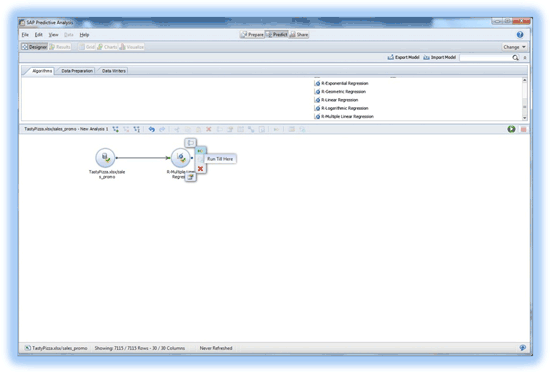Switch to the Share mode
This screenshot has width=550, height=372.
(299, 34)
